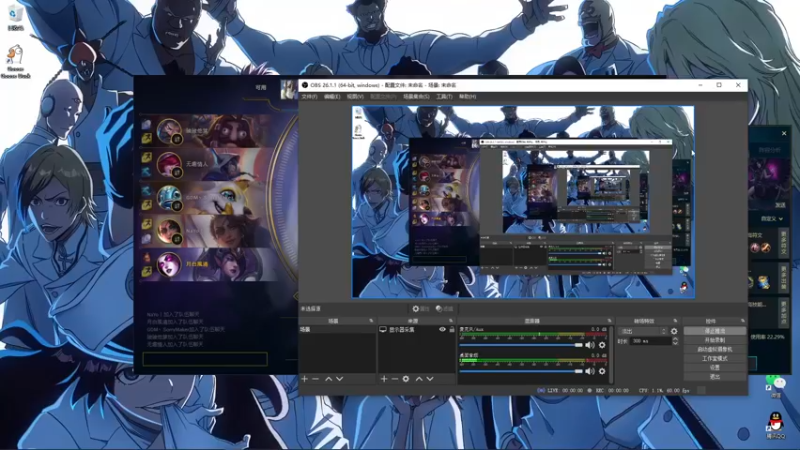The image size is (800, 450).
Task: Click the OBS preview canvas
Action: (522, 202)
